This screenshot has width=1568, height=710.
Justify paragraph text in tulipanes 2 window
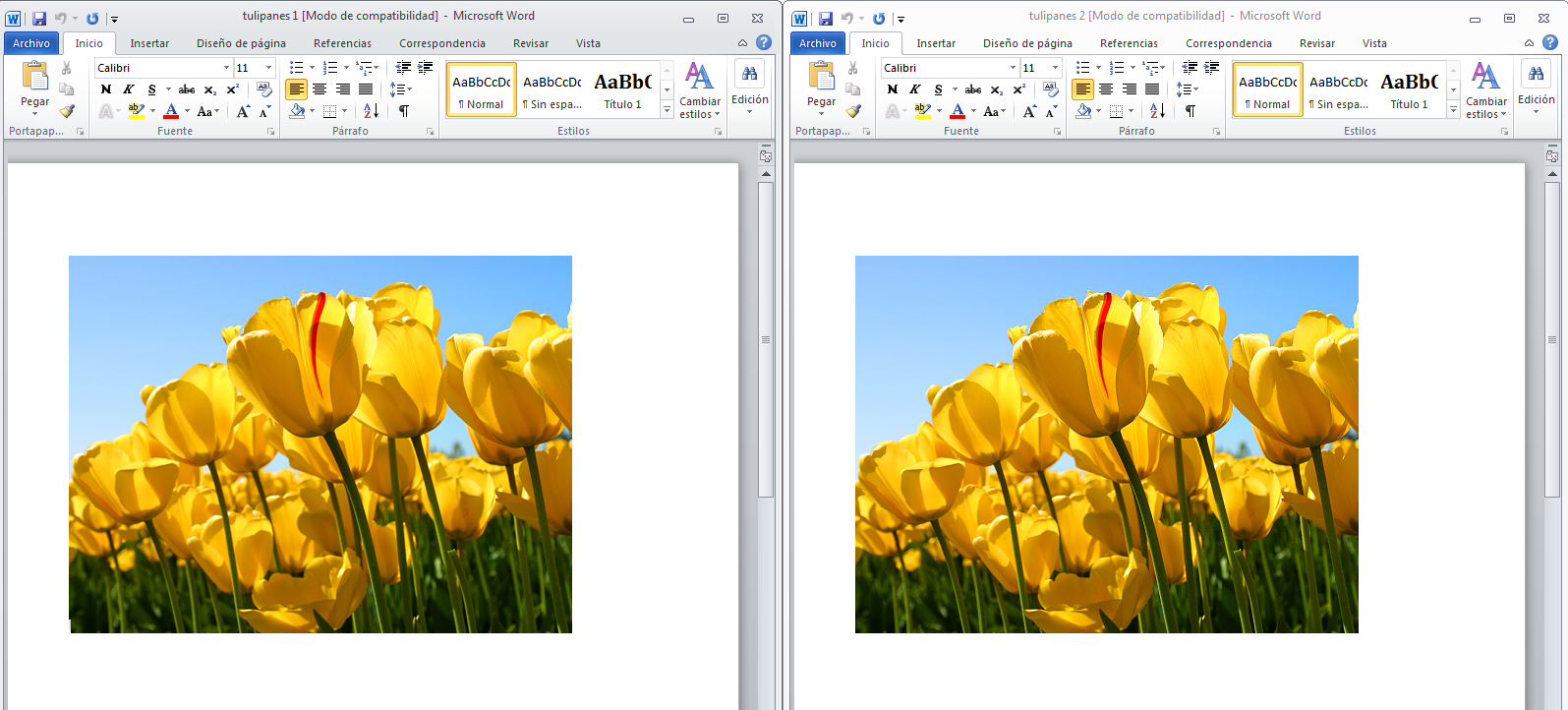click(1152, 89)
